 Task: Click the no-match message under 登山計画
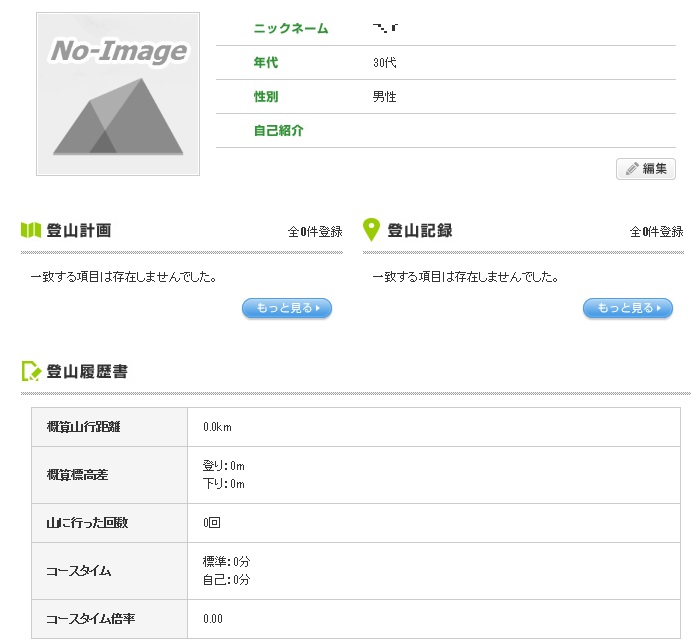pos(123,277)
